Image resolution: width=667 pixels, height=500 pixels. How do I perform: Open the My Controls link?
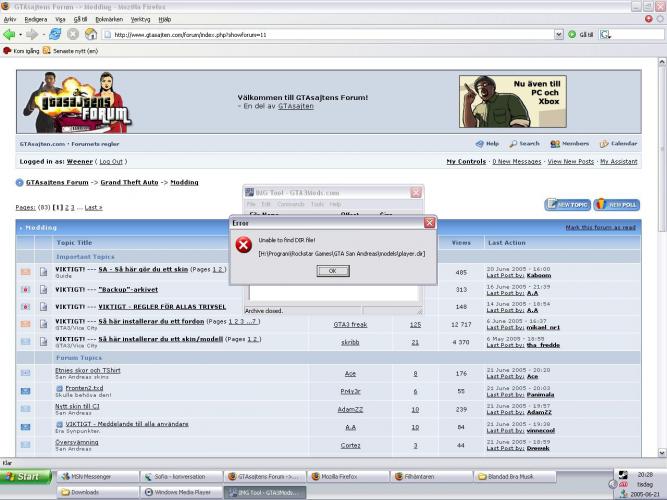click(465, 161)
